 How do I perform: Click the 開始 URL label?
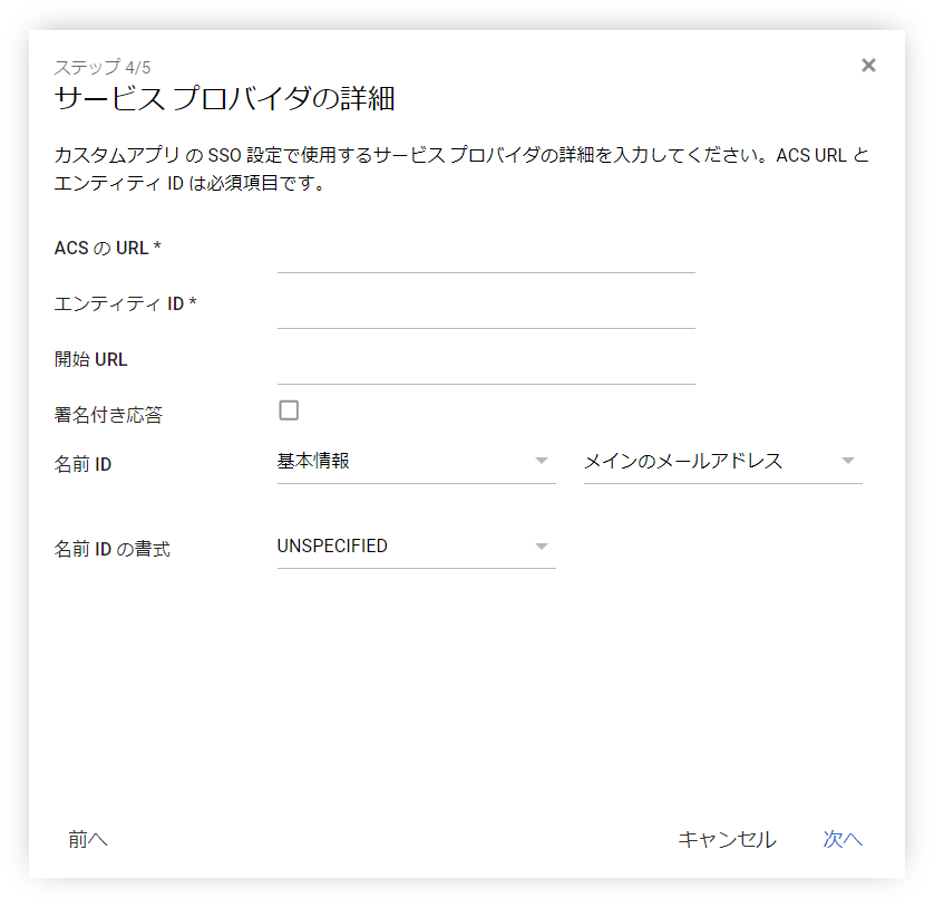coord(91,360)
